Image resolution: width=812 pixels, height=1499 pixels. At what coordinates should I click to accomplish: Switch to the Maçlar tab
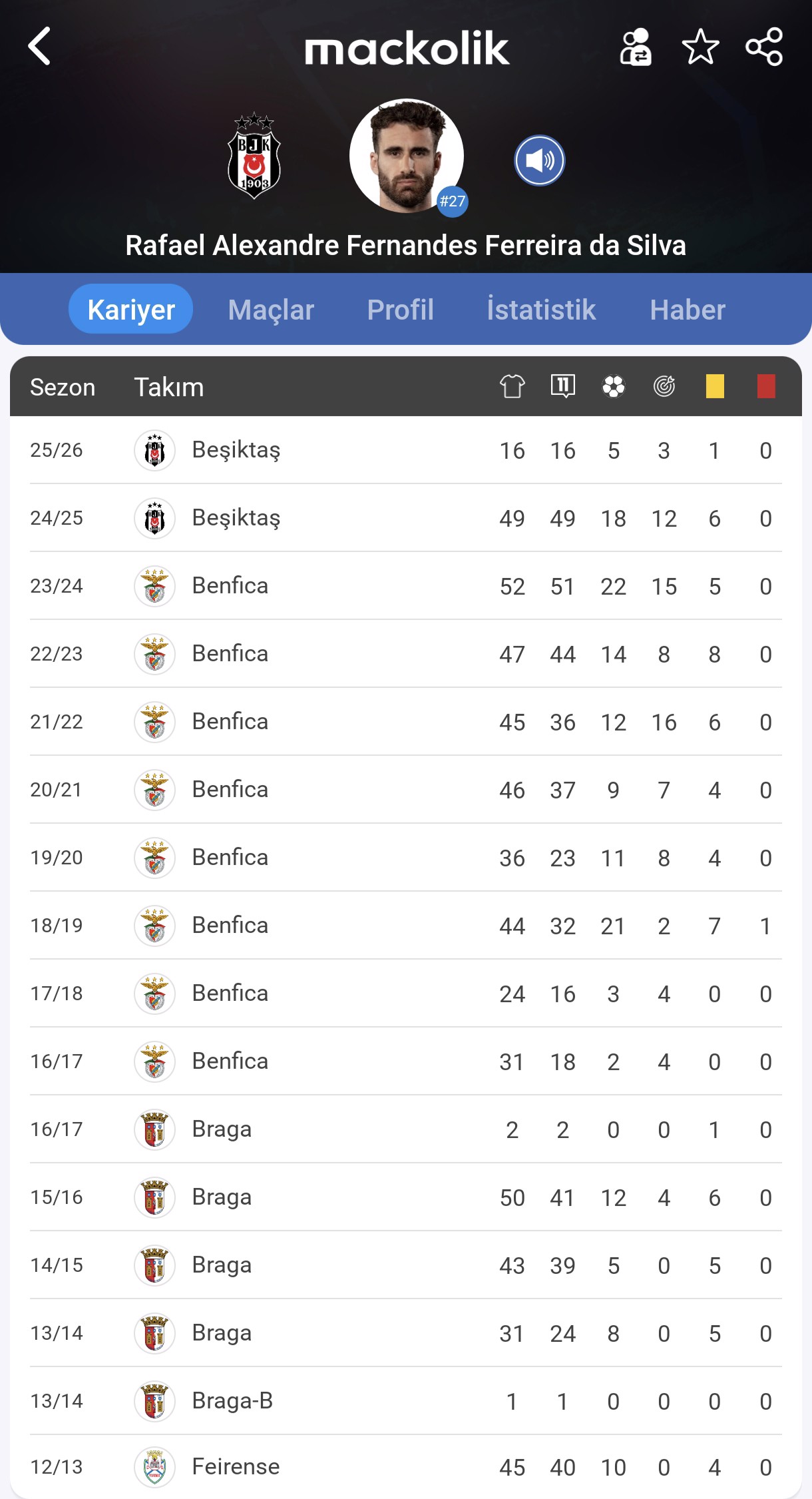[271, 310]
